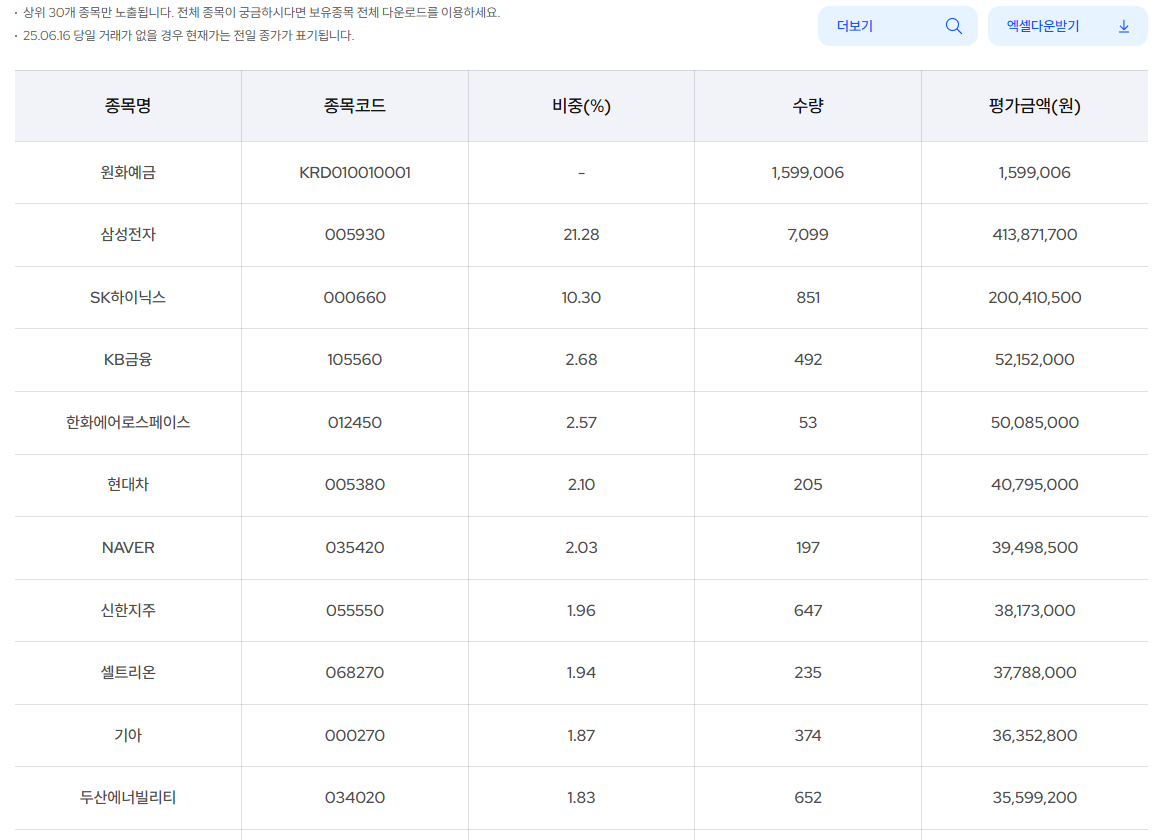Click amount 37,788,000
Screen dimensions: 1157x840
click(1035, 672)
